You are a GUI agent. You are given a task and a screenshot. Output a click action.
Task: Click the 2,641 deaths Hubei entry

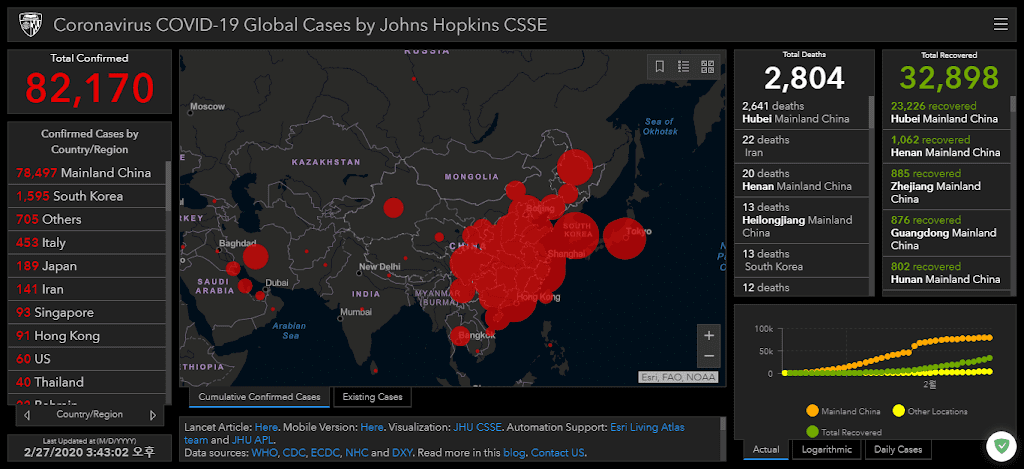pyautogui.click(x=802, y=112)
